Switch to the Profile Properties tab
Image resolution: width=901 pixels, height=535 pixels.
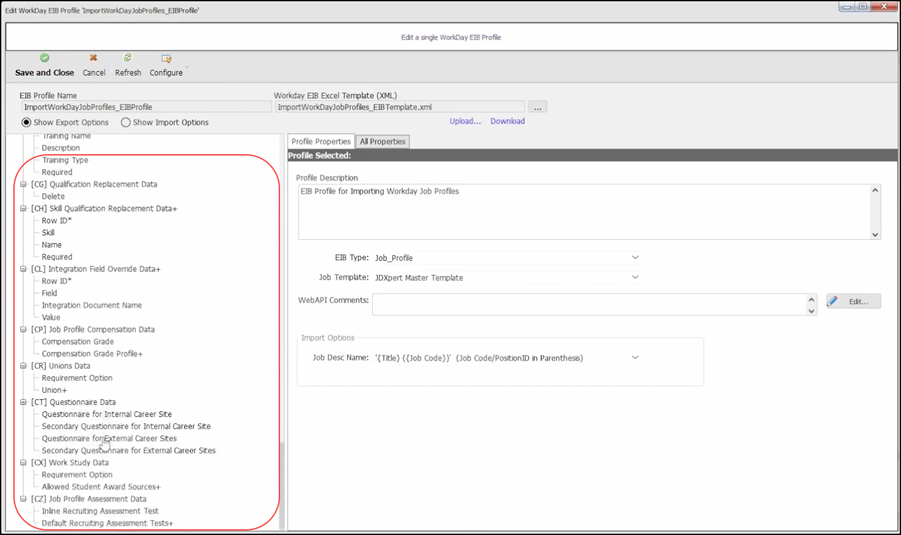coord(321,142)
